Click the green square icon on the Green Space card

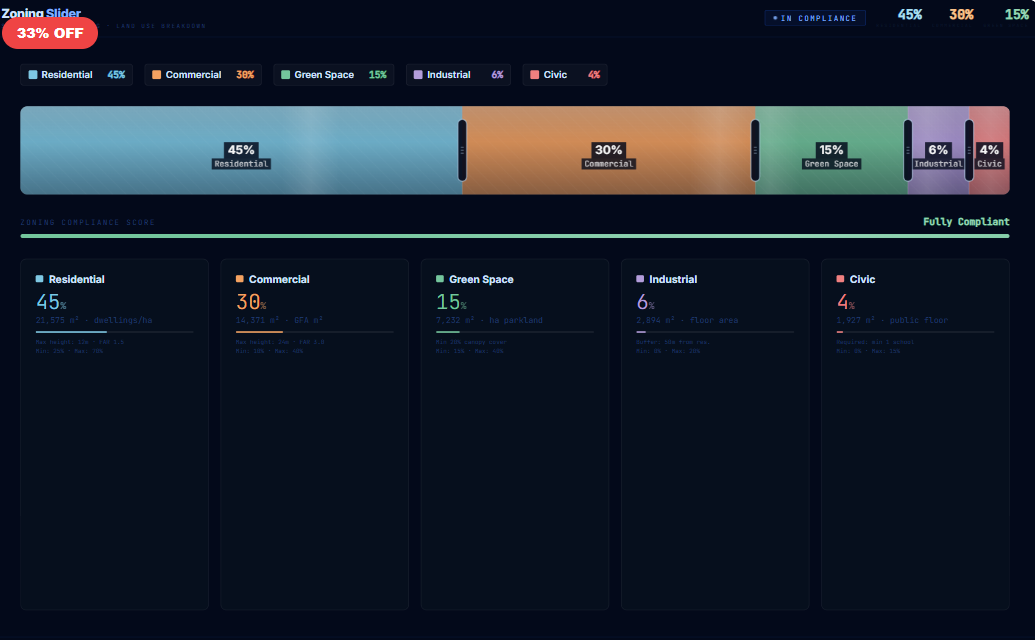pyautogui.click(x=440, y=279)
